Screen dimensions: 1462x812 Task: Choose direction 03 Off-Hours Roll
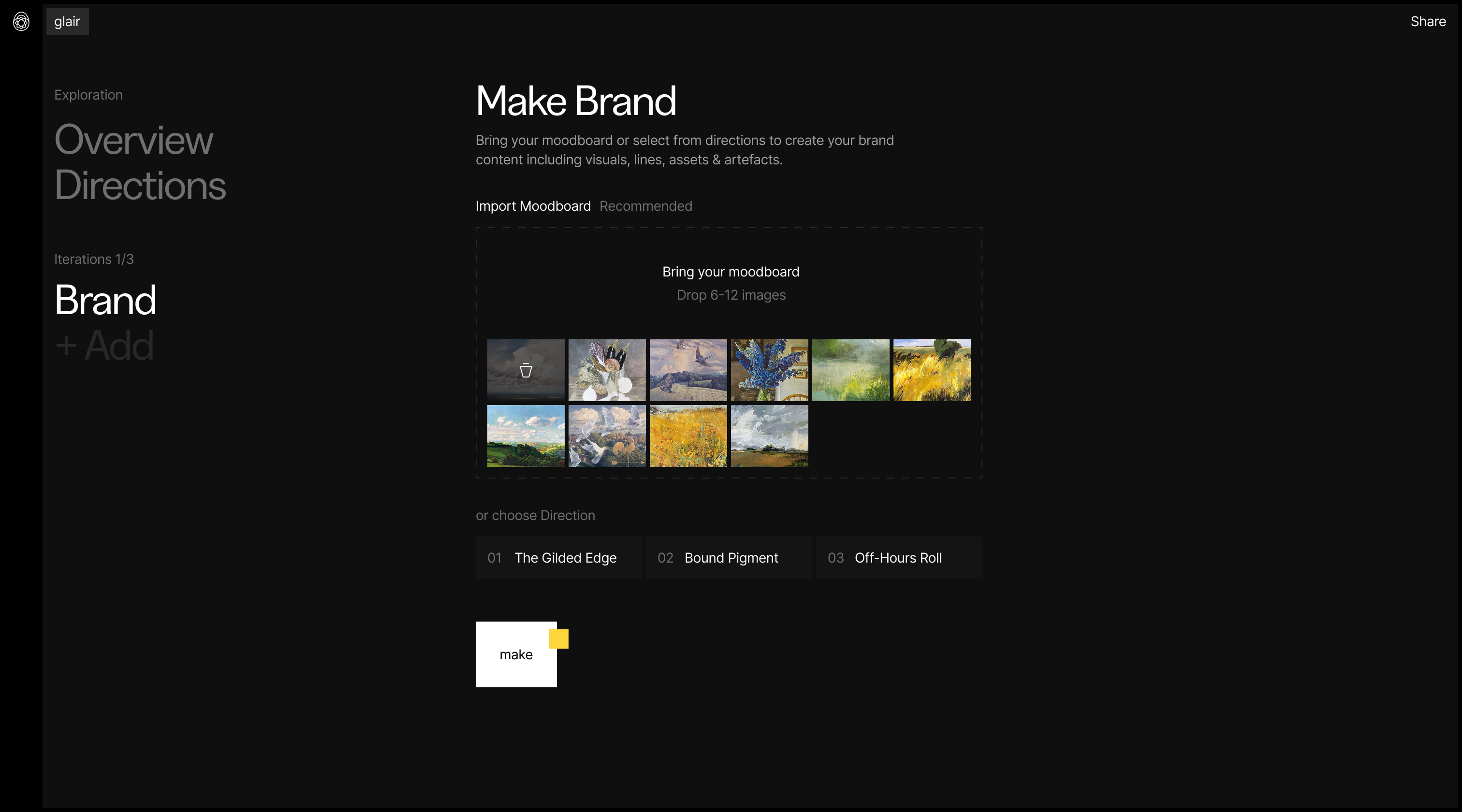click(899, 558)
